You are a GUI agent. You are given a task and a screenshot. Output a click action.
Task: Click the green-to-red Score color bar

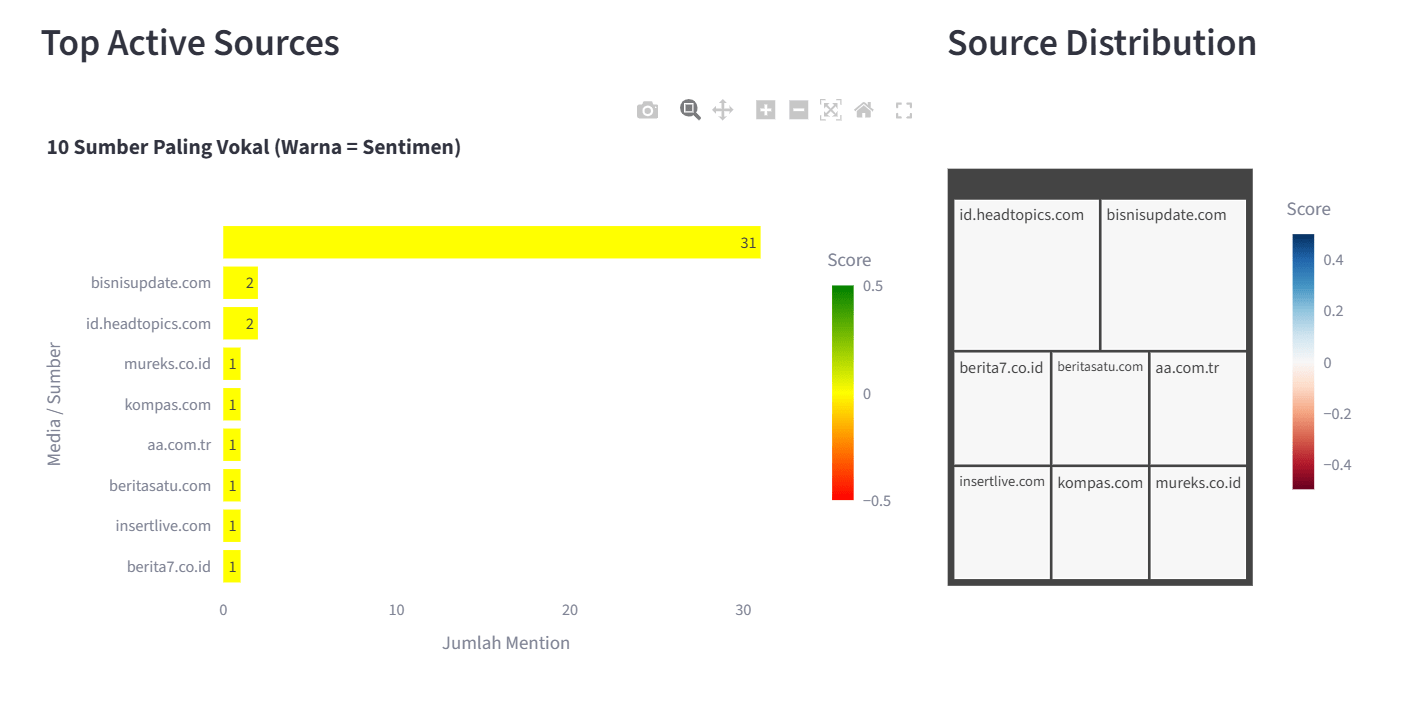tap(843, 392)
